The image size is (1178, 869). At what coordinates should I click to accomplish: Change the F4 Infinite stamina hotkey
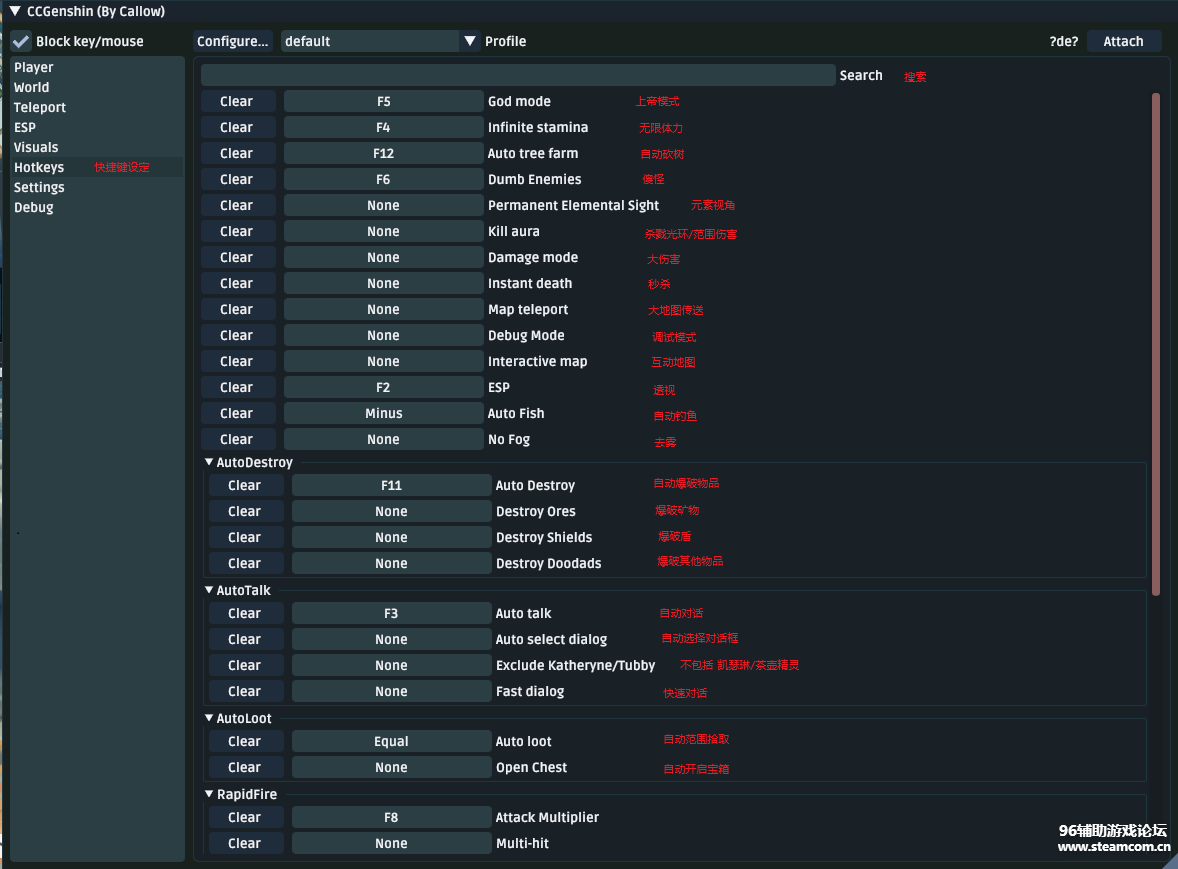coord(383,128)
